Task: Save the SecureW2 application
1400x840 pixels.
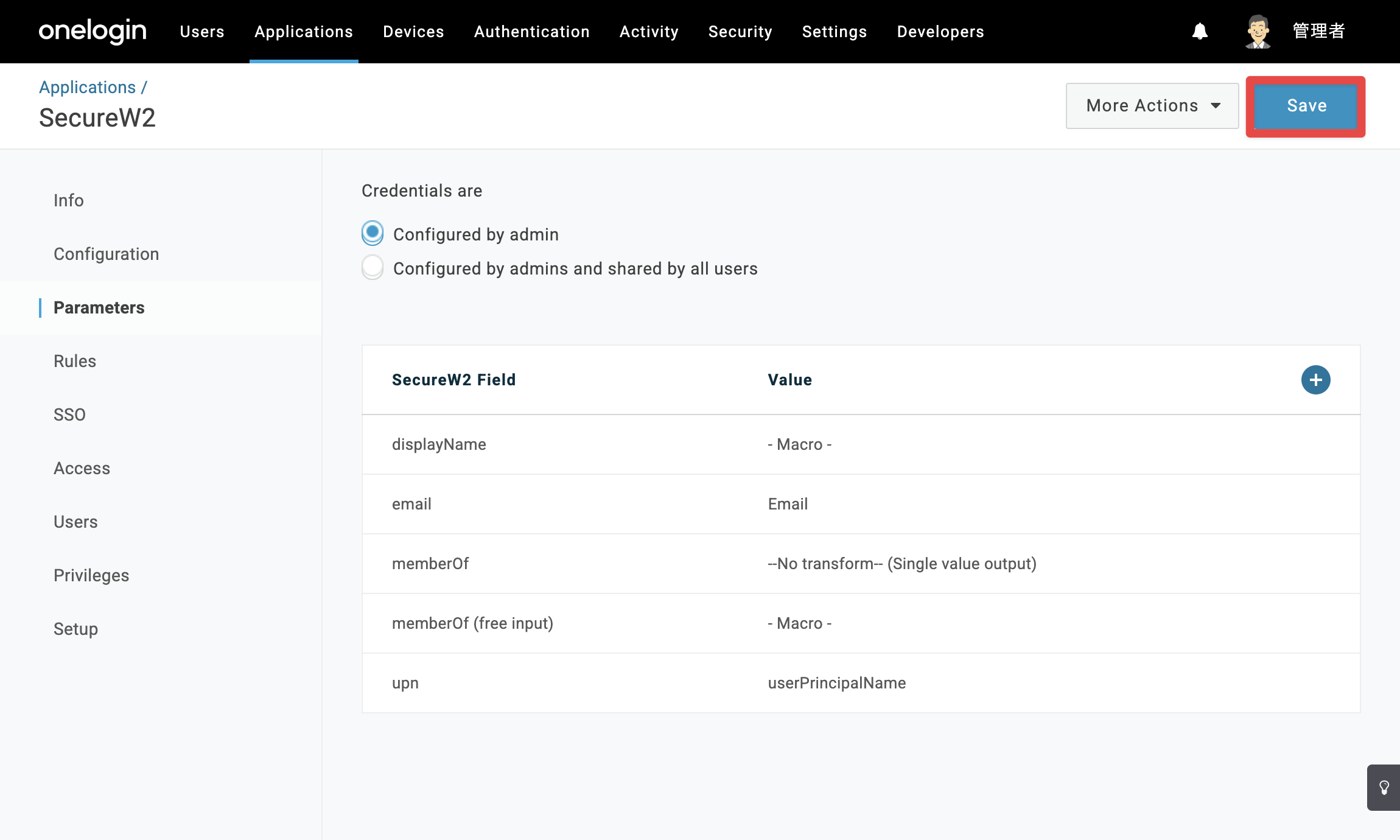Action: (x=1306, y=106)
